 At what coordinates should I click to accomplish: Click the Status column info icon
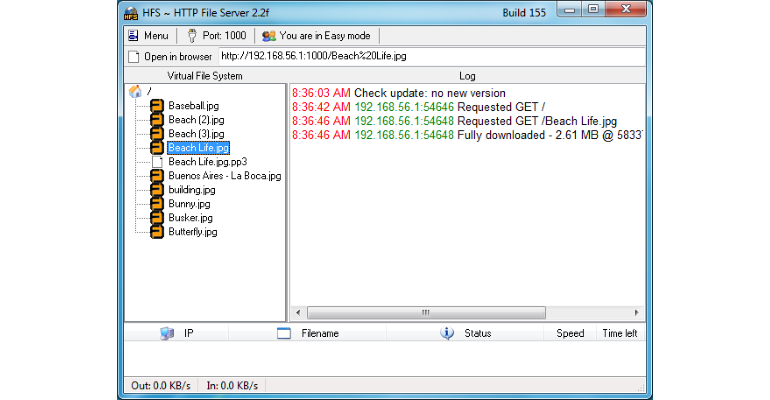click(447, 333)
